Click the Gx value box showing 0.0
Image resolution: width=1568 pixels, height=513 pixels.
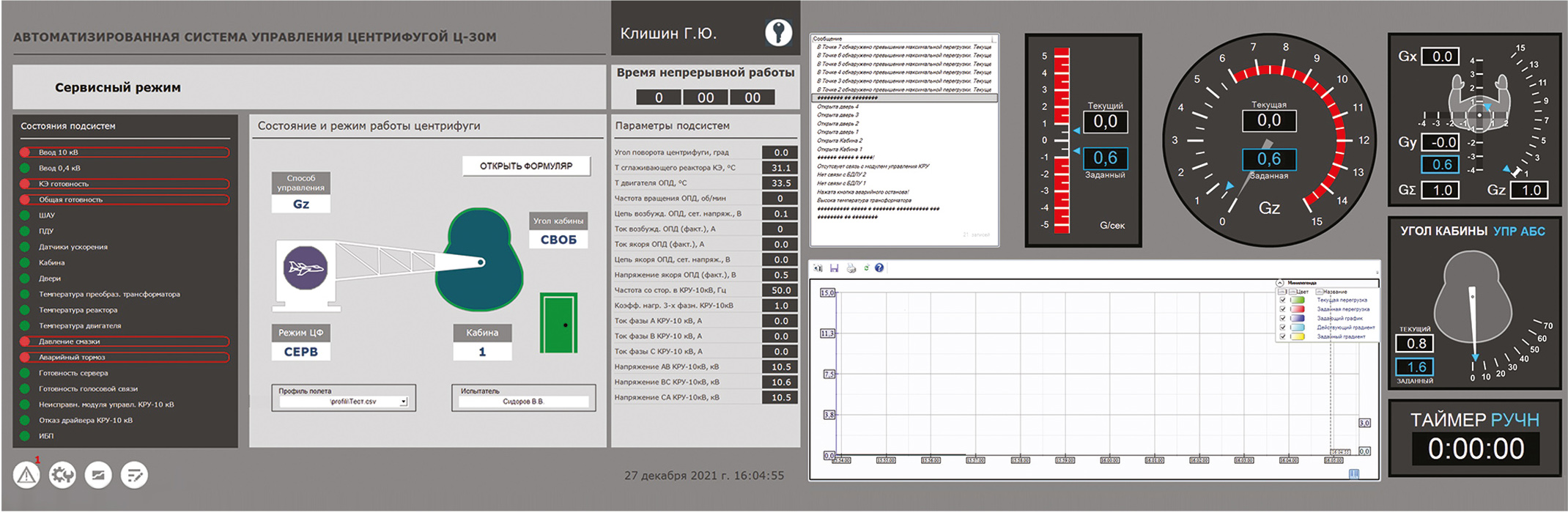(x=1441, y=56)
